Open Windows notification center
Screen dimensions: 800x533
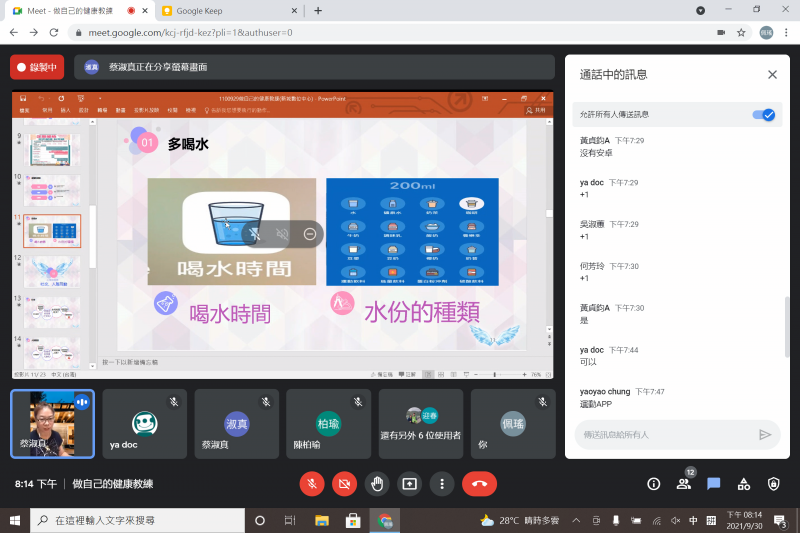(x=781, y=521)
